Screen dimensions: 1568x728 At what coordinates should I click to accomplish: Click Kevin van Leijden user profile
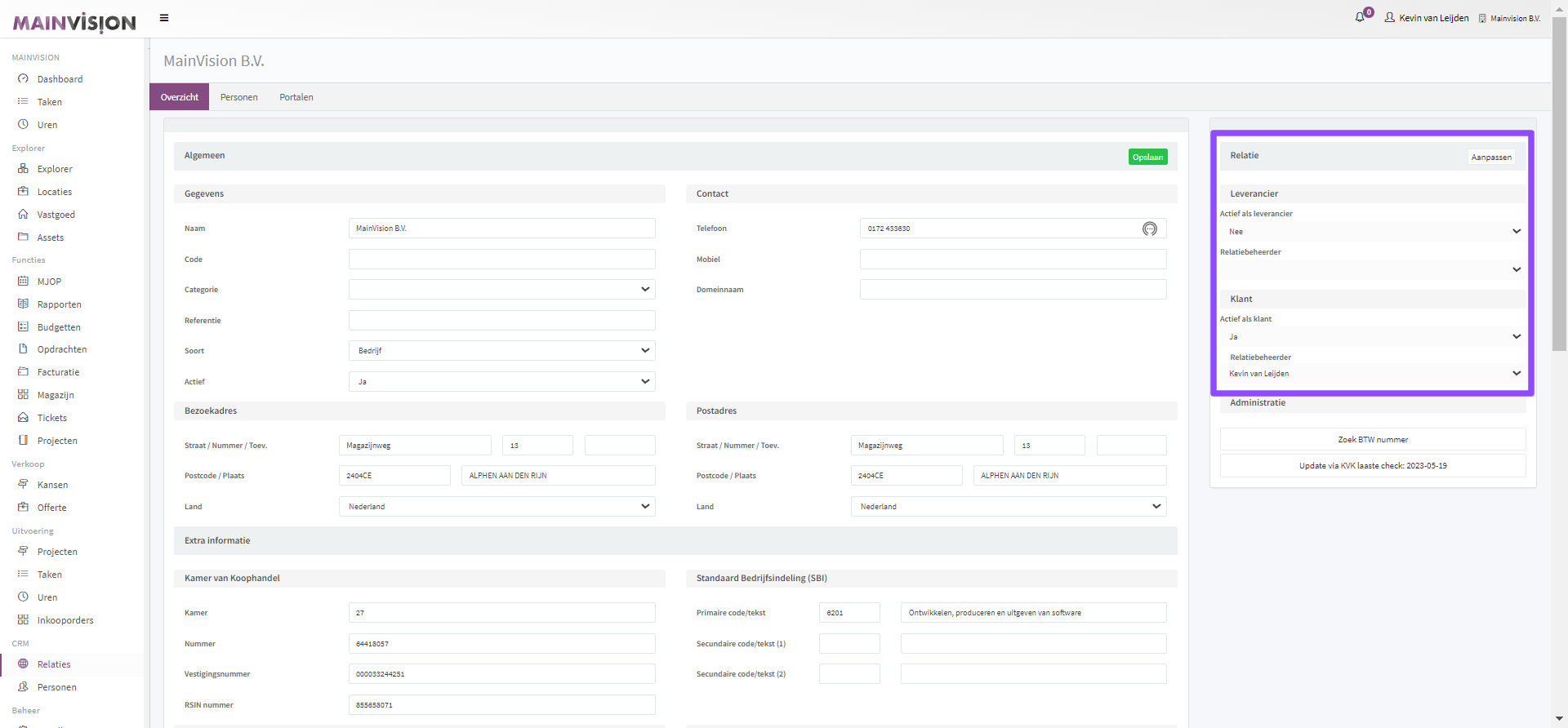[1427, 18]
